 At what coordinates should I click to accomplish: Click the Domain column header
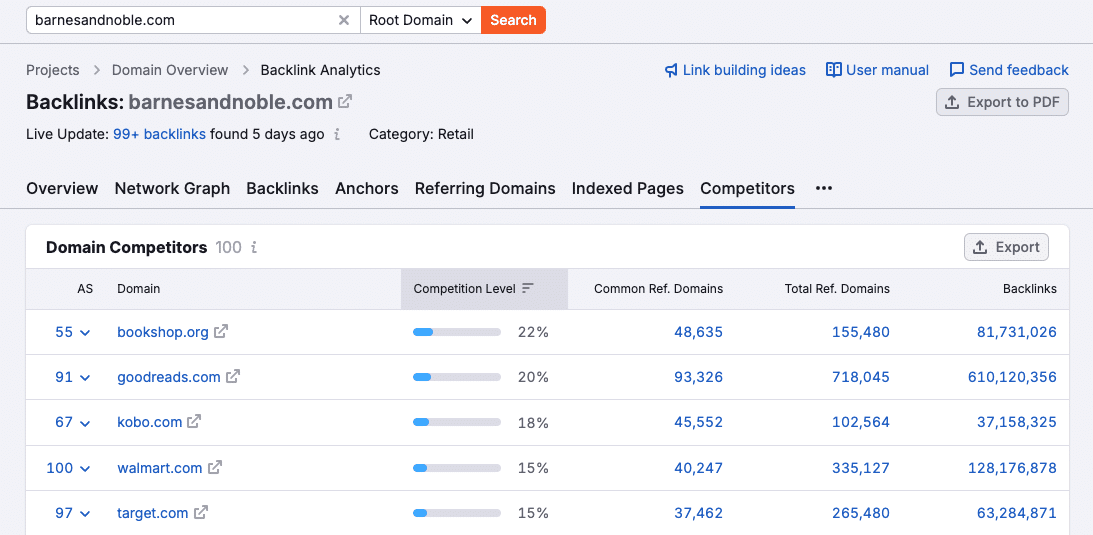point(139,288)
